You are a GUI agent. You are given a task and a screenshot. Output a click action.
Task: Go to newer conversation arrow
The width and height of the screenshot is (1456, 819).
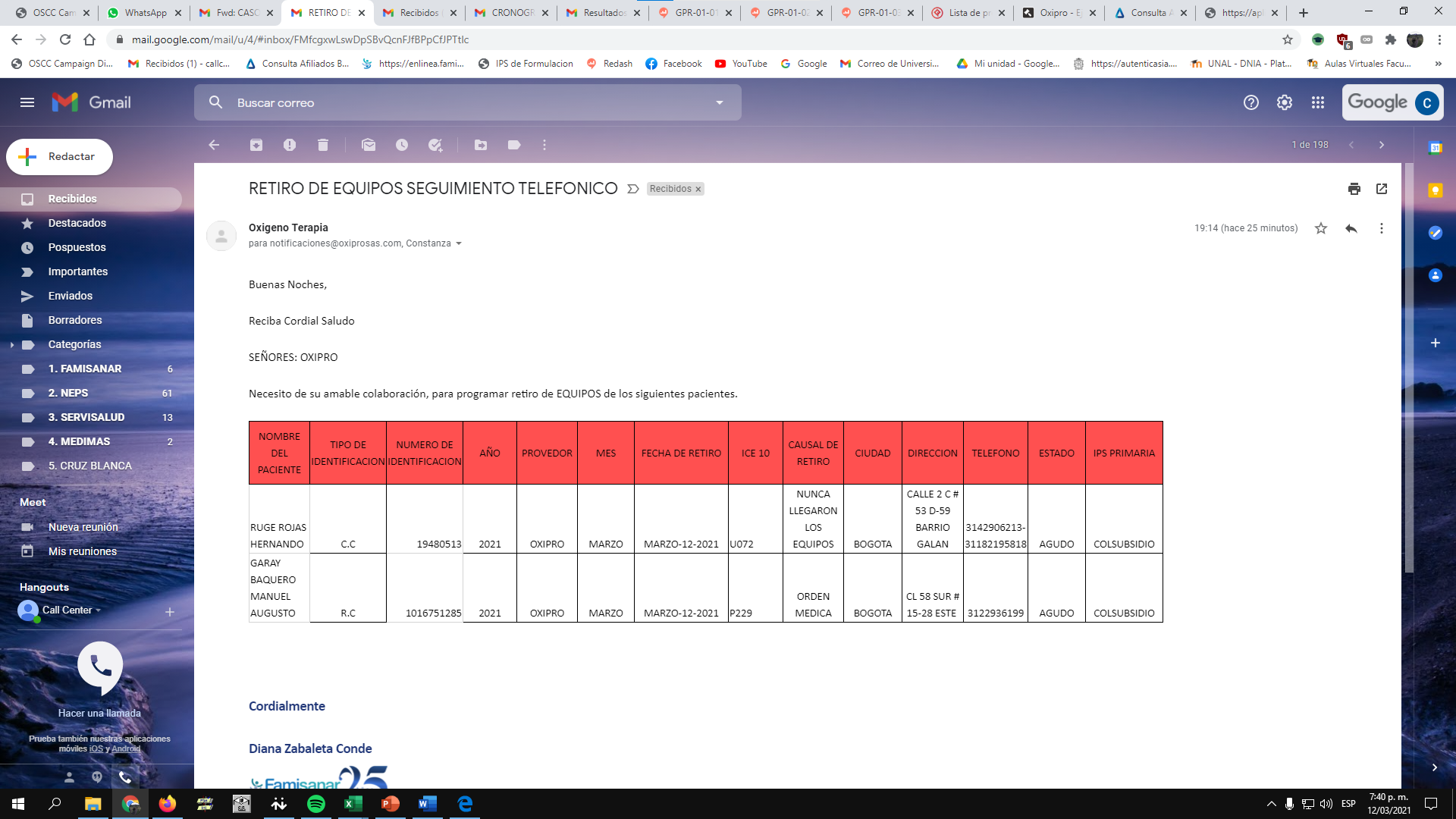click(1351, 145)
